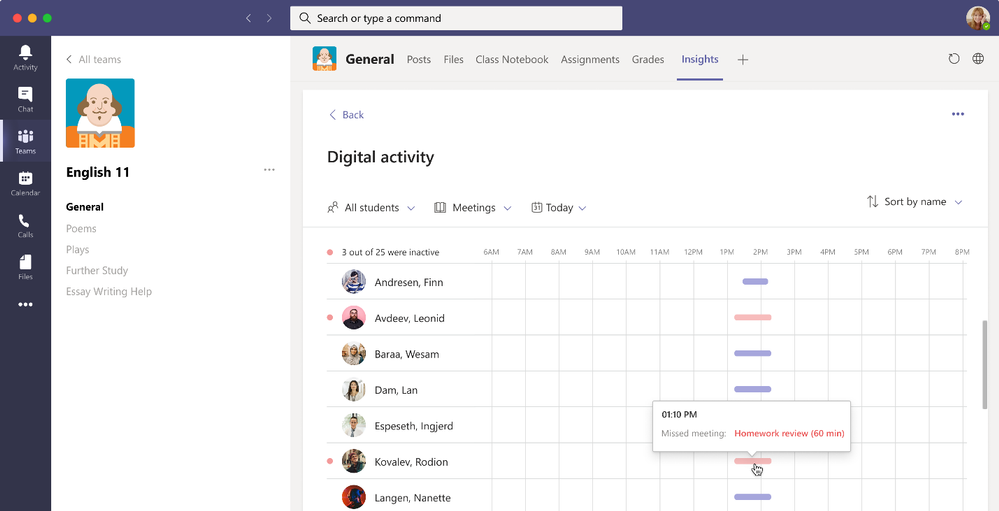The image size is (999, 511).
Task: Click Finn Andresen's meeting activity bar
Action: [x=755, y=282]
